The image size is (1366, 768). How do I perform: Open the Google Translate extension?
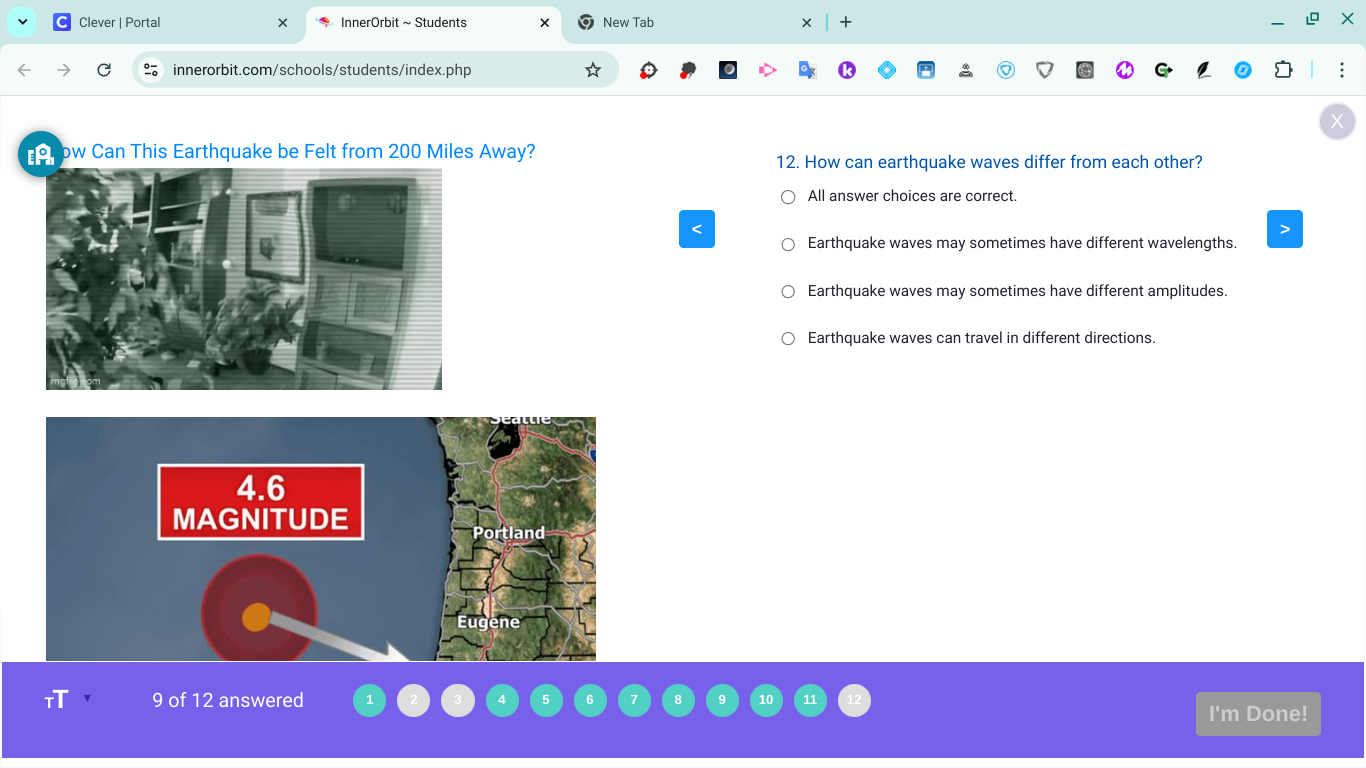pyautogui.click(x=807, y=70)
